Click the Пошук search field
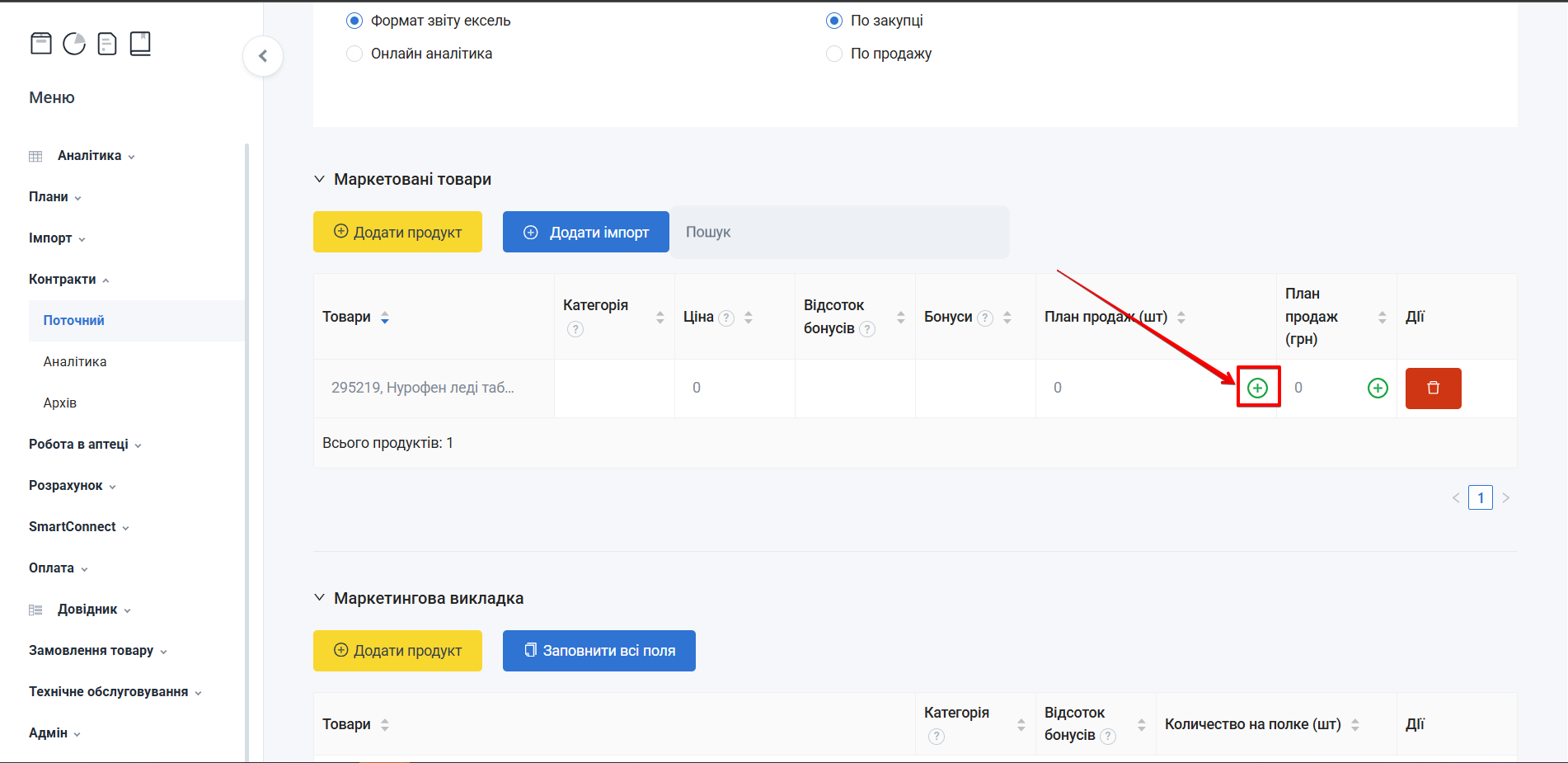The width and height of the screenshot is (1568, 763). [x=839, y=233]
